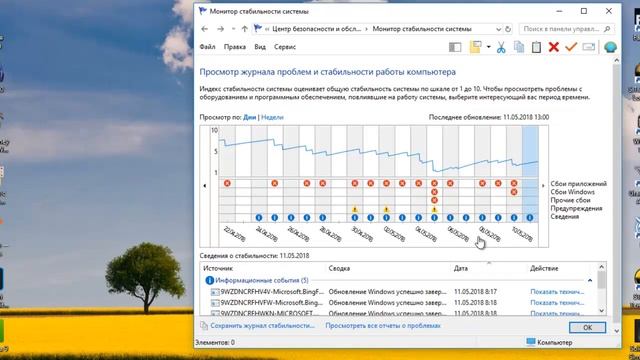Click the blue shell globe toolbar icon
Viewport: 640px width, 360px height.
pos(610,47)
